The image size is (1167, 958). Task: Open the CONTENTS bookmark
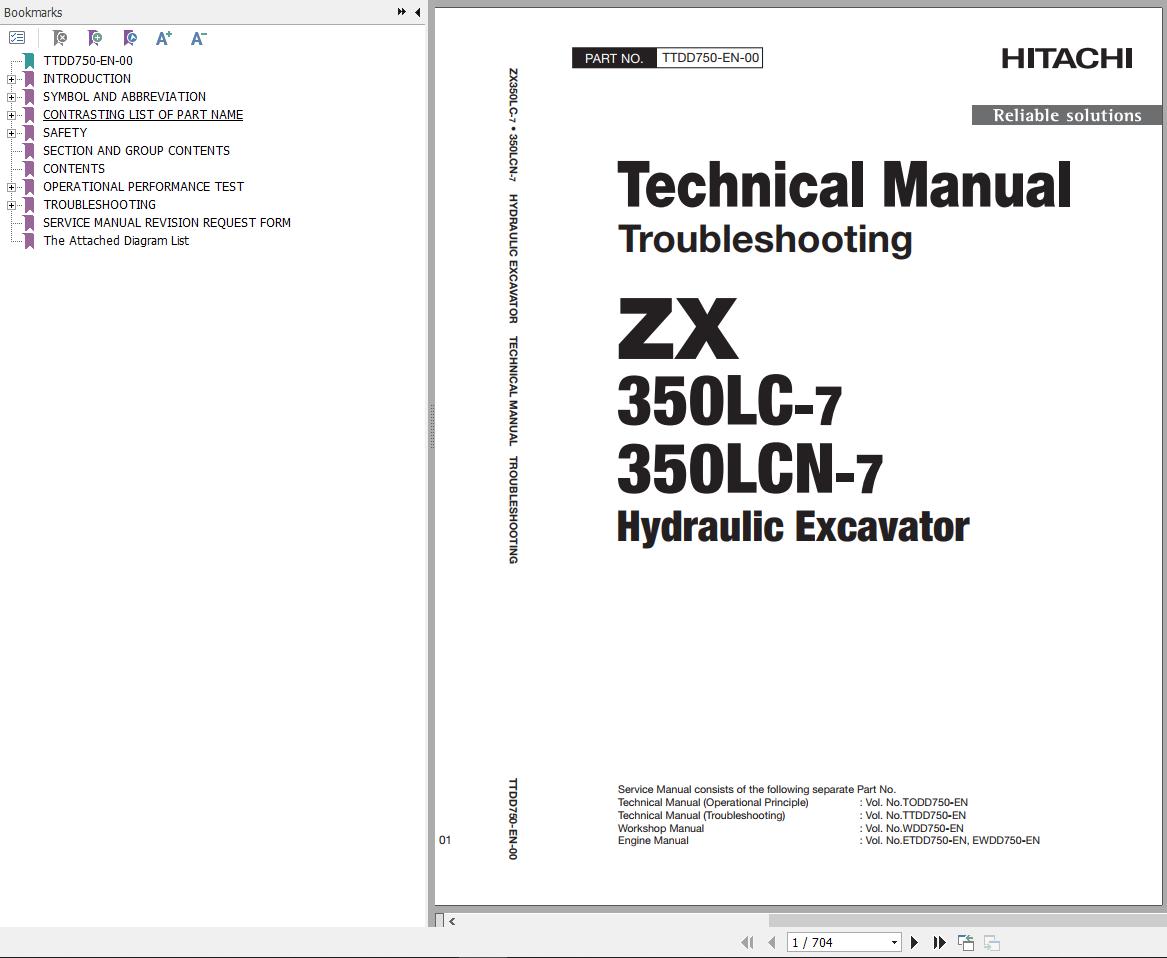[x=74, y=169]
